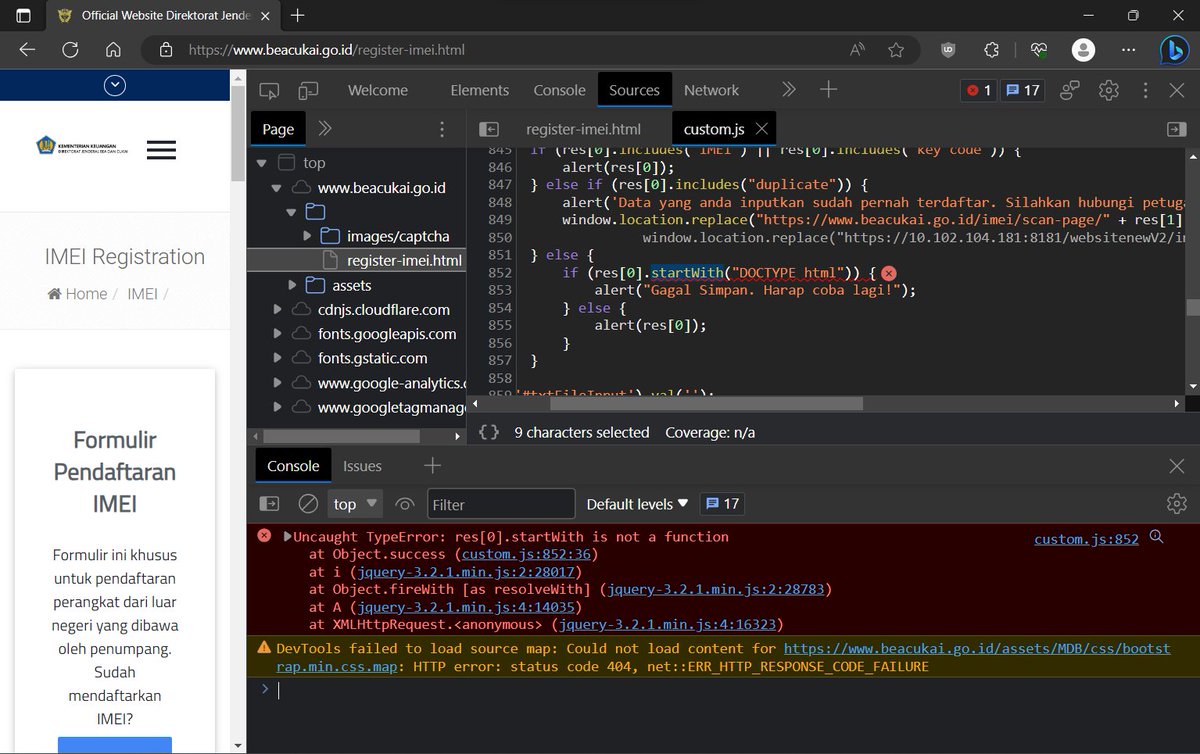Click the red error count badge
This screenshot has width=1200, height=754.
tap(977, 90)
